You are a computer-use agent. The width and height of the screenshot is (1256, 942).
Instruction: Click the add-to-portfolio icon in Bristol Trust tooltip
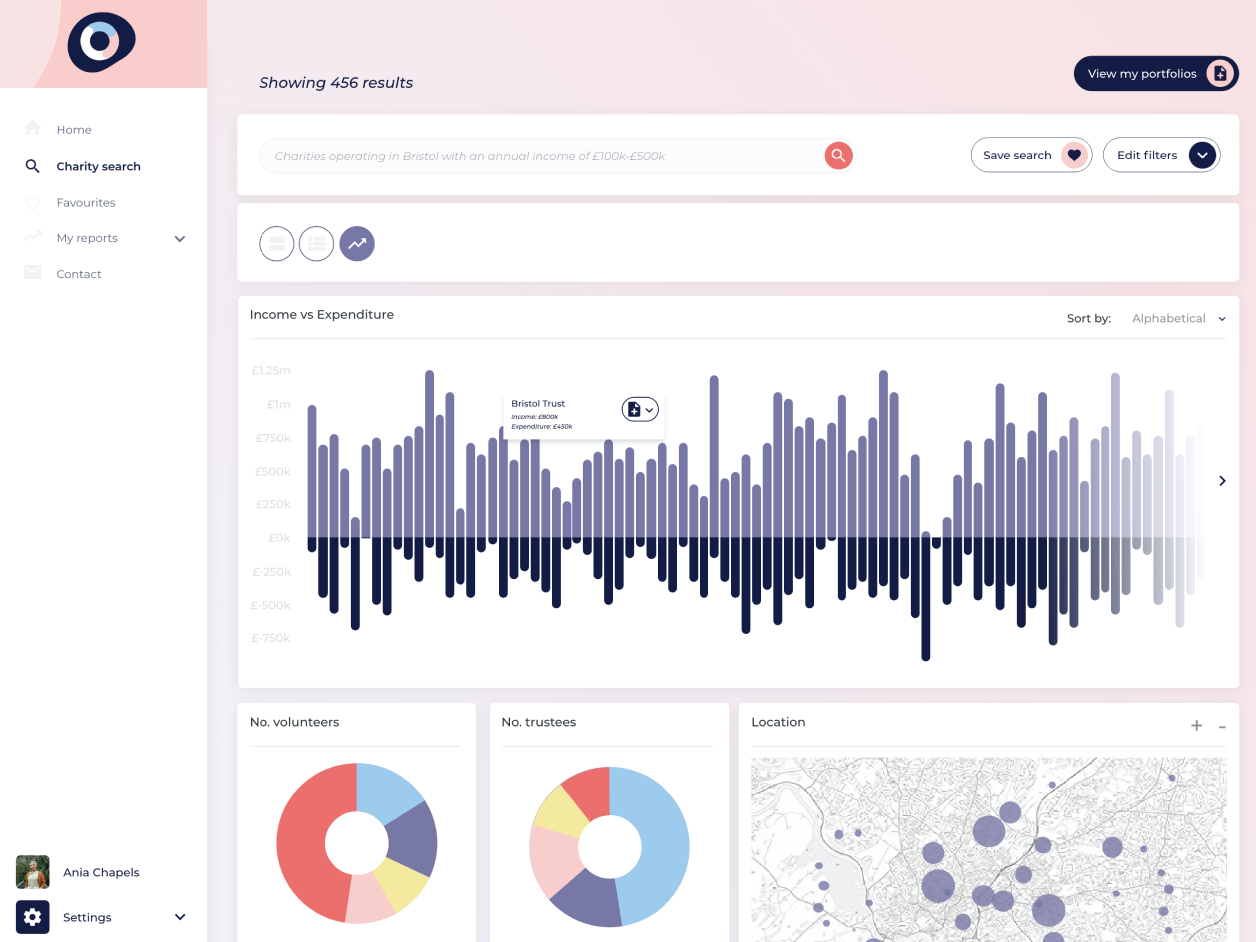point(633,409)
